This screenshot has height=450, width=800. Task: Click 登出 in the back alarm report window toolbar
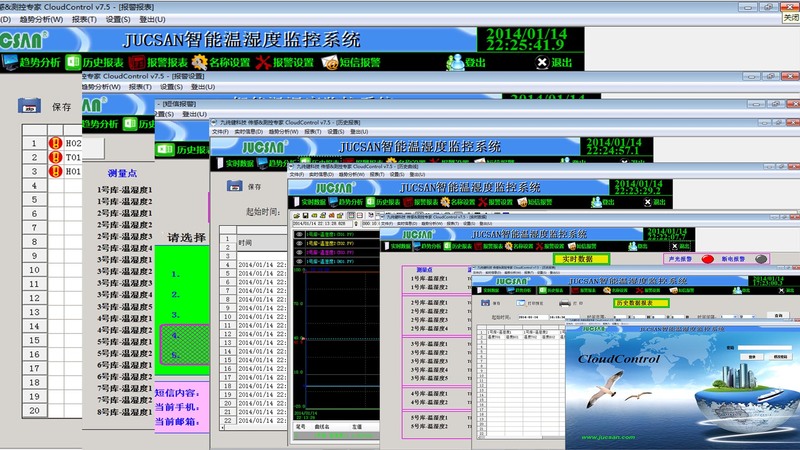tap(466, 62)
